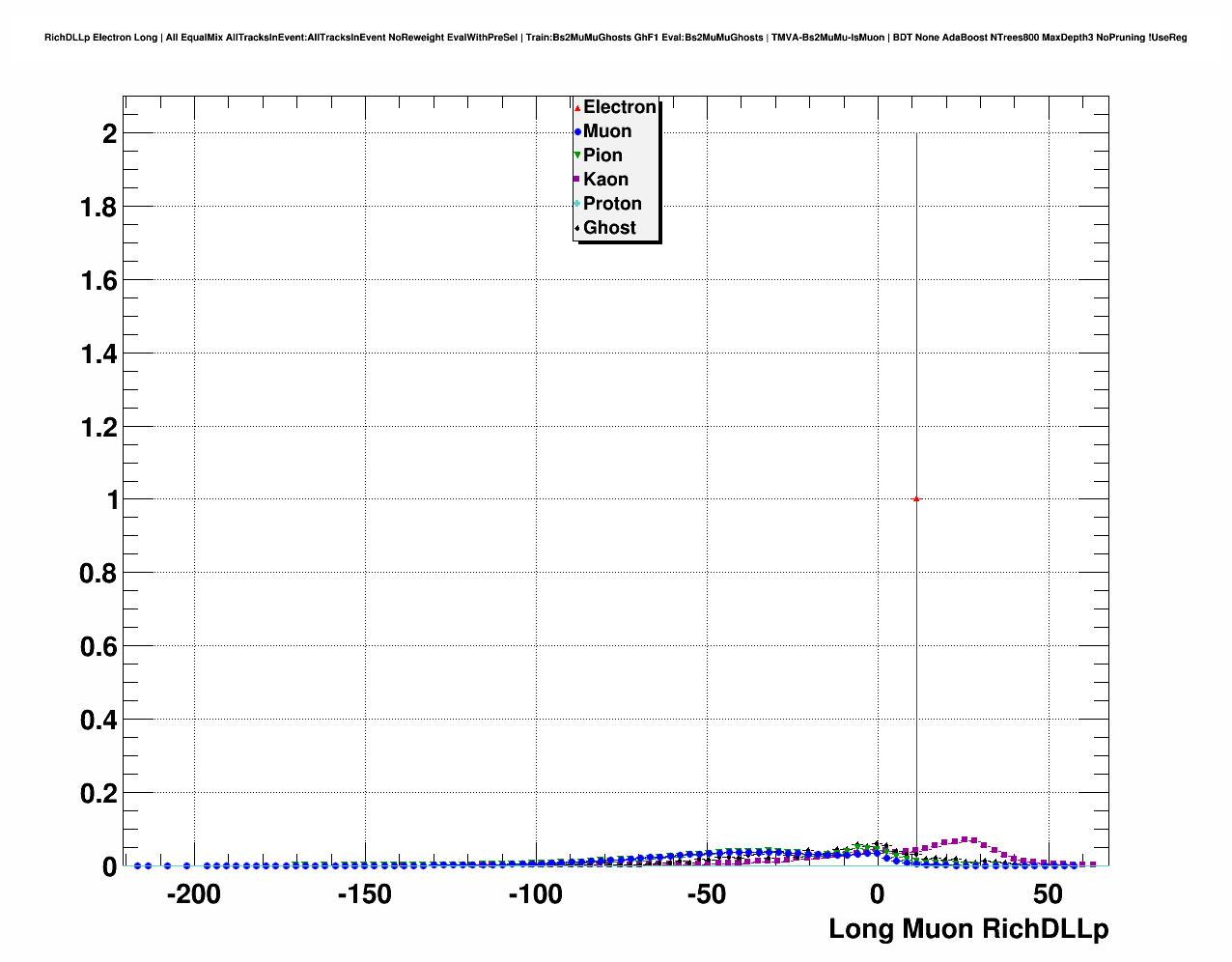Click the y-axis label 0.6
Viewport: 1232px width, 962px height.
98,647
